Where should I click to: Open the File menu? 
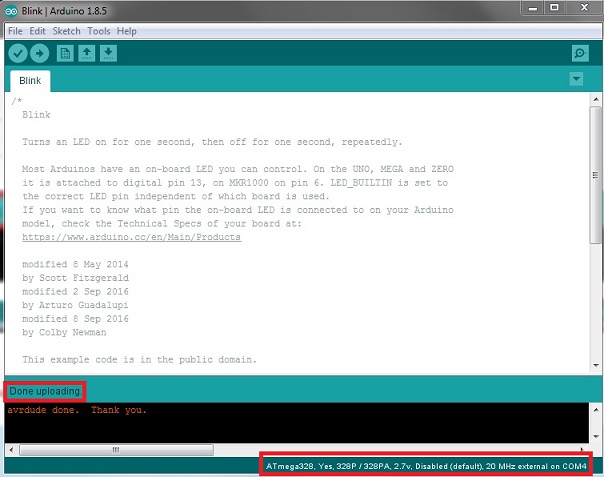point(15,31)
